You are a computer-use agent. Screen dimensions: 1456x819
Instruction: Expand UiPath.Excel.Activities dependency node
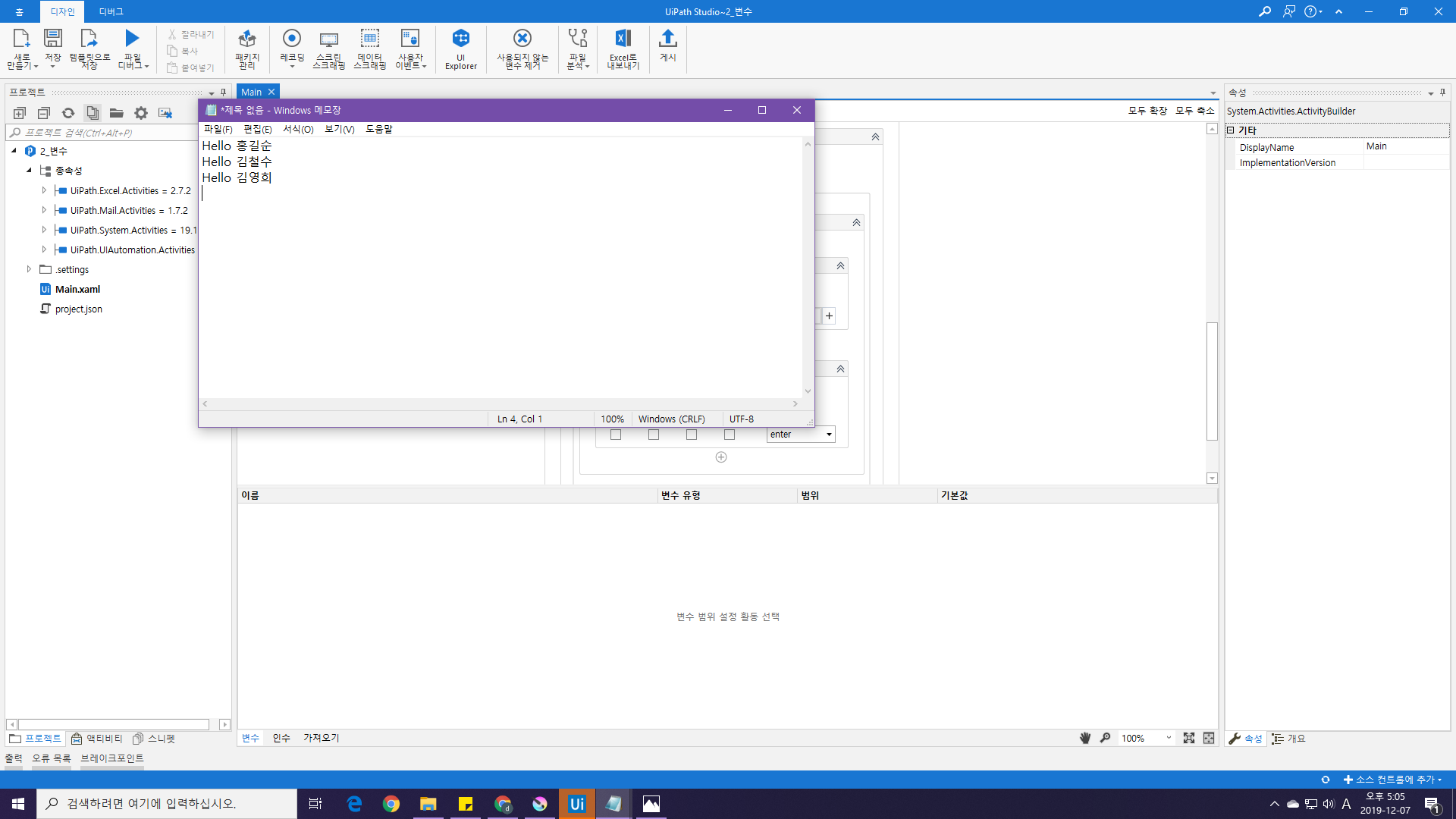click(44, 190)
